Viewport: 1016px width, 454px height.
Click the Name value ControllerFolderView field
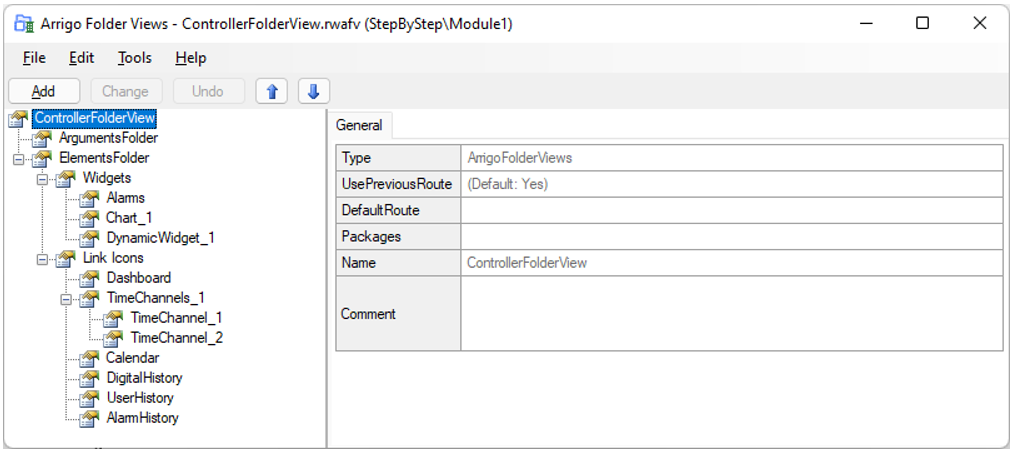[732, 263]
